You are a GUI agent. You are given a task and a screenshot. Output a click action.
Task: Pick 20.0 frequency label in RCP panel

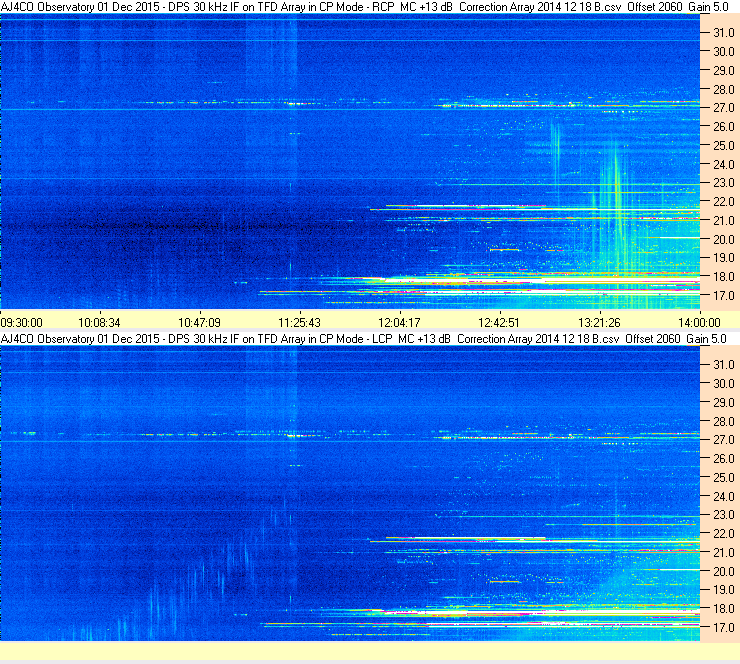723,240
